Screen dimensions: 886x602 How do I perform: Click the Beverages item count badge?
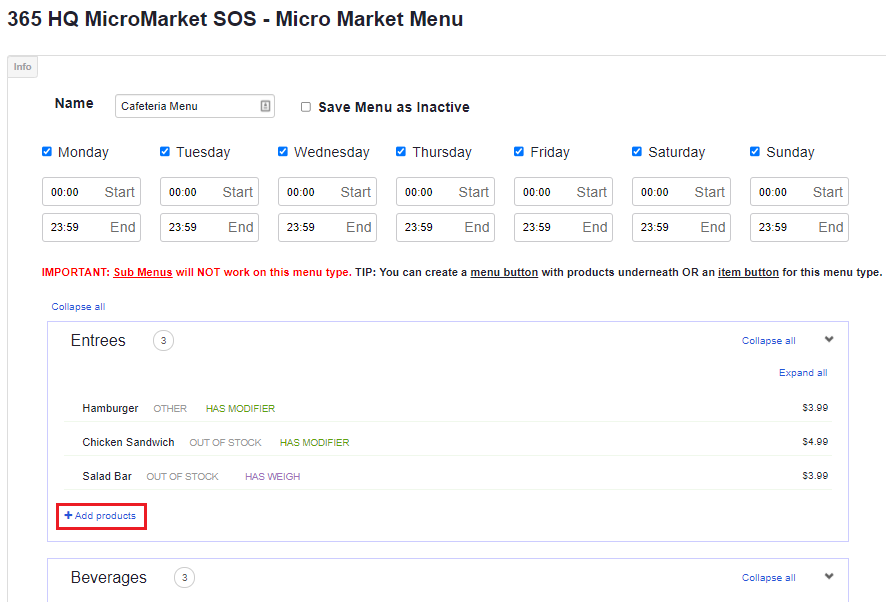184,578
